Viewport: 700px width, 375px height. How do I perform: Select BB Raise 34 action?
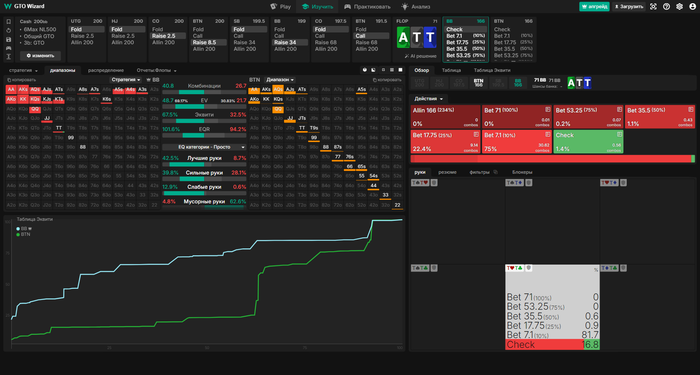290,42
